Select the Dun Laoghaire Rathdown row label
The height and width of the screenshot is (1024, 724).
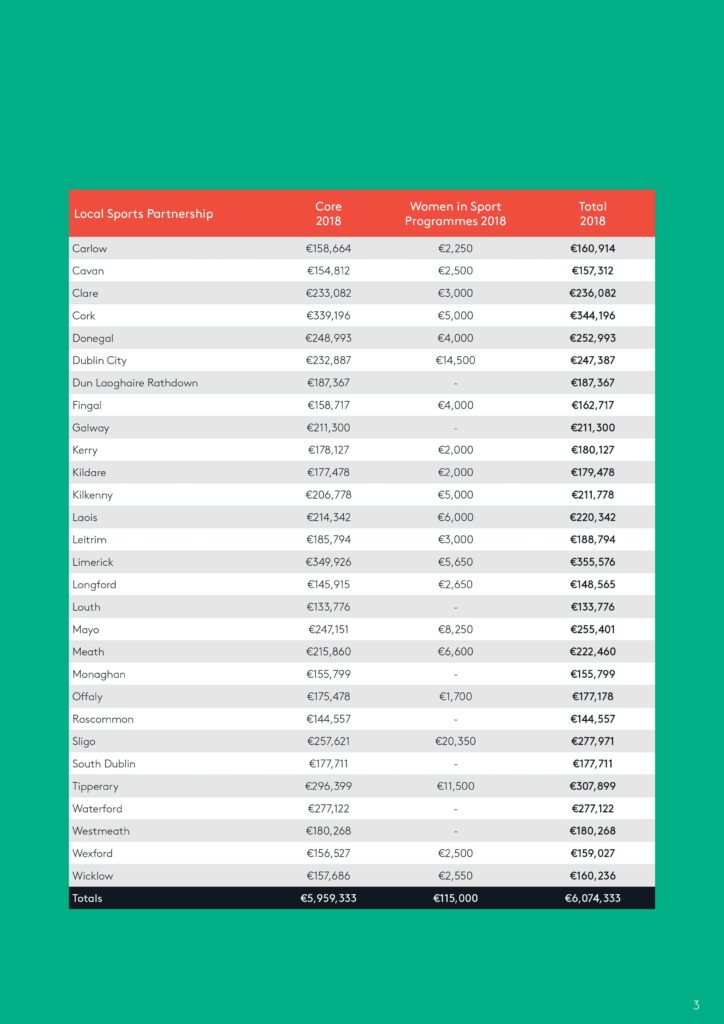tap(134, 383)
